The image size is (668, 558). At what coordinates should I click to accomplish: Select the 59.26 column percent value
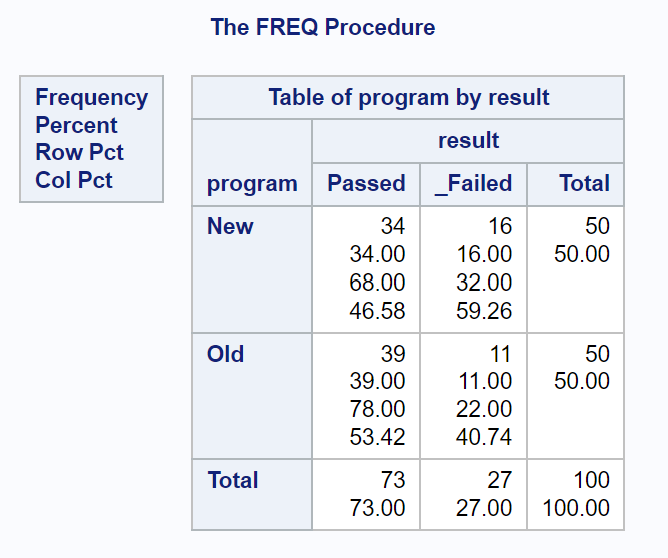pyautogui.click(x=484, y=311)
